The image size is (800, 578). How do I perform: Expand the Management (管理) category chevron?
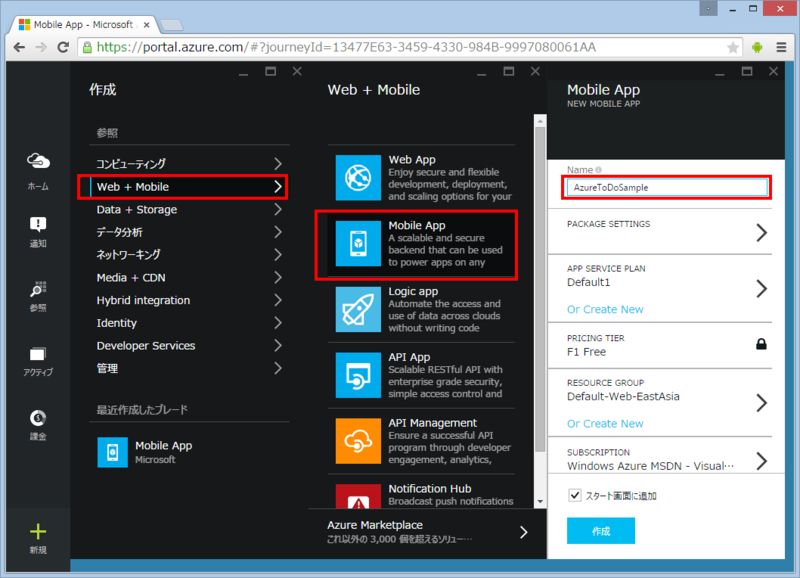pos(278,368)
